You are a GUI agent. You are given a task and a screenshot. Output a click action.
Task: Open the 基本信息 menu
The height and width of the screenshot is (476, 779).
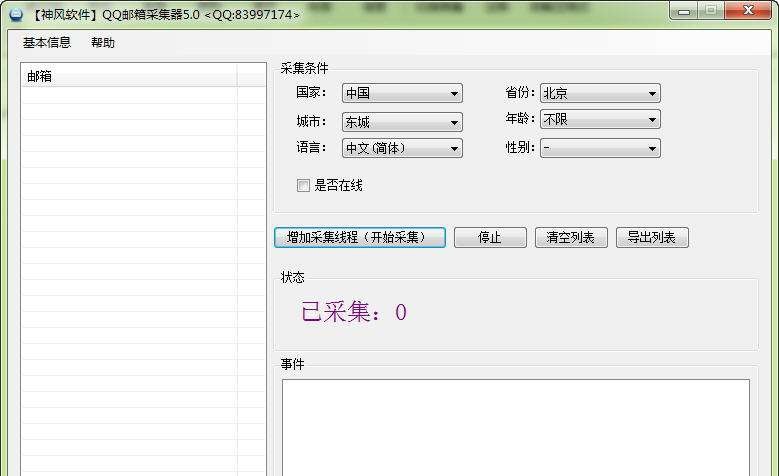point(47,42)
